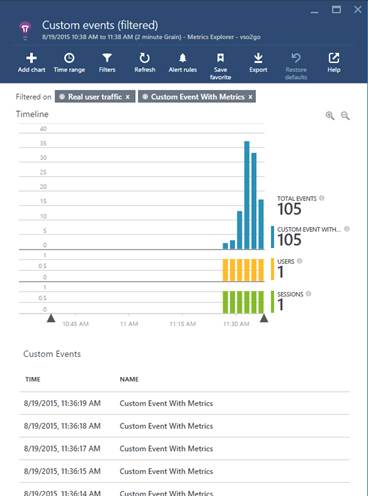Click info icon next to Total Events
The width and height of the screenshot is (368, 496).
[x=322, y=198]
